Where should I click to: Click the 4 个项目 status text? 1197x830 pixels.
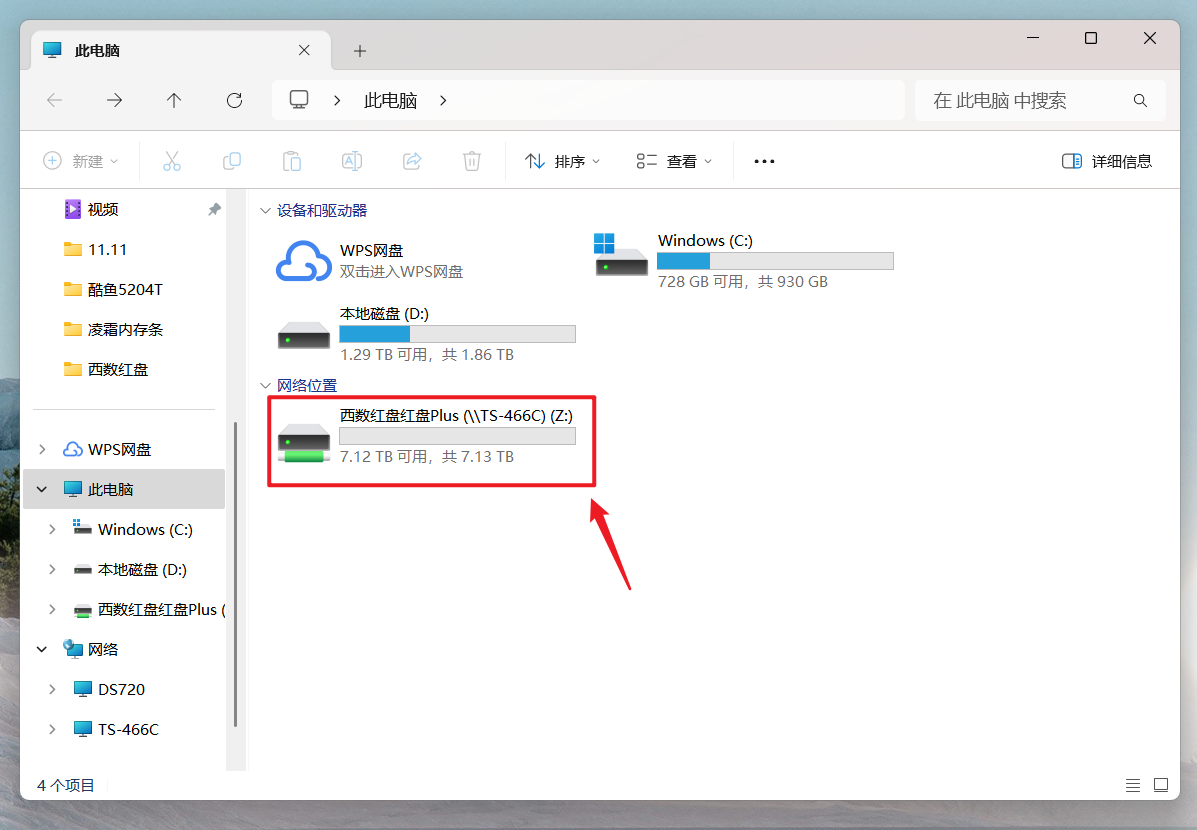point(66,785)
